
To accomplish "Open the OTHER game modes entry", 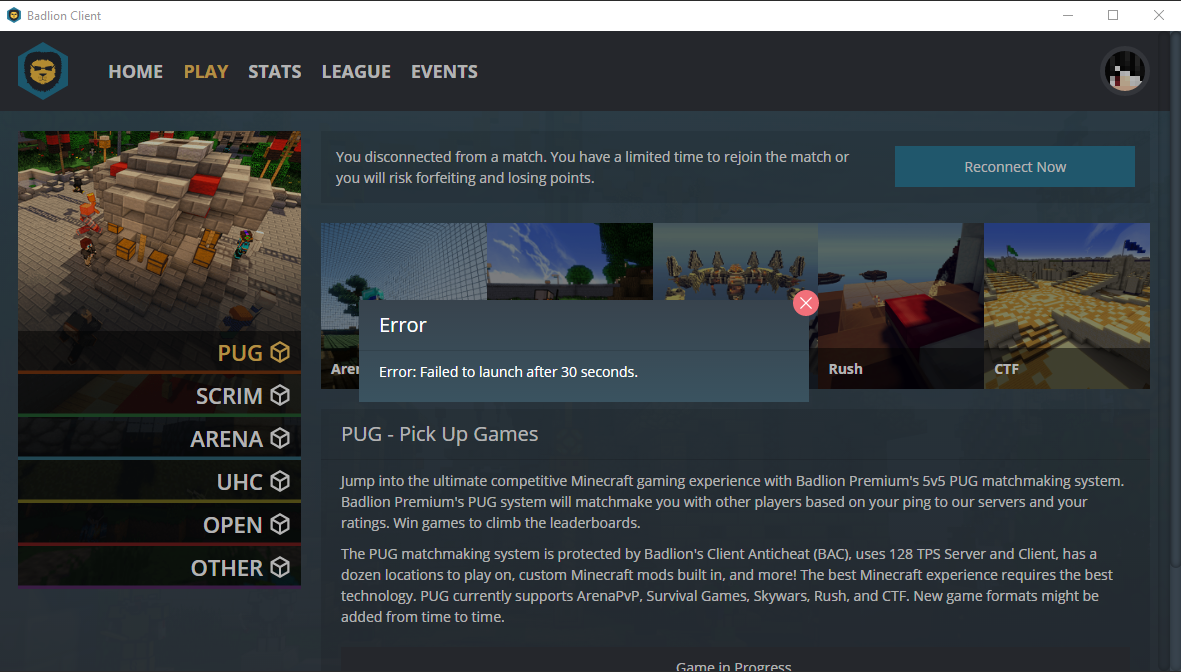I will (160, 567).
